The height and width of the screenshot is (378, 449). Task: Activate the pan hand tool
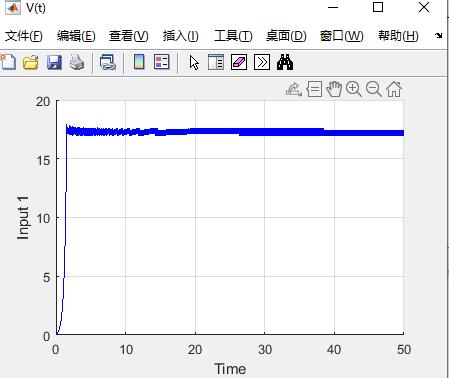[x=334, y=89]
